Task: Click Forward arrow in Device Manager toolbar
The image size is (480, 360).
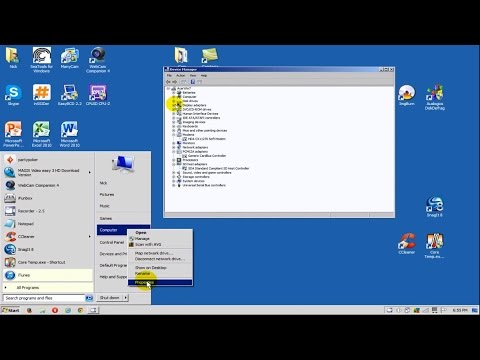Action: (175, 82)
